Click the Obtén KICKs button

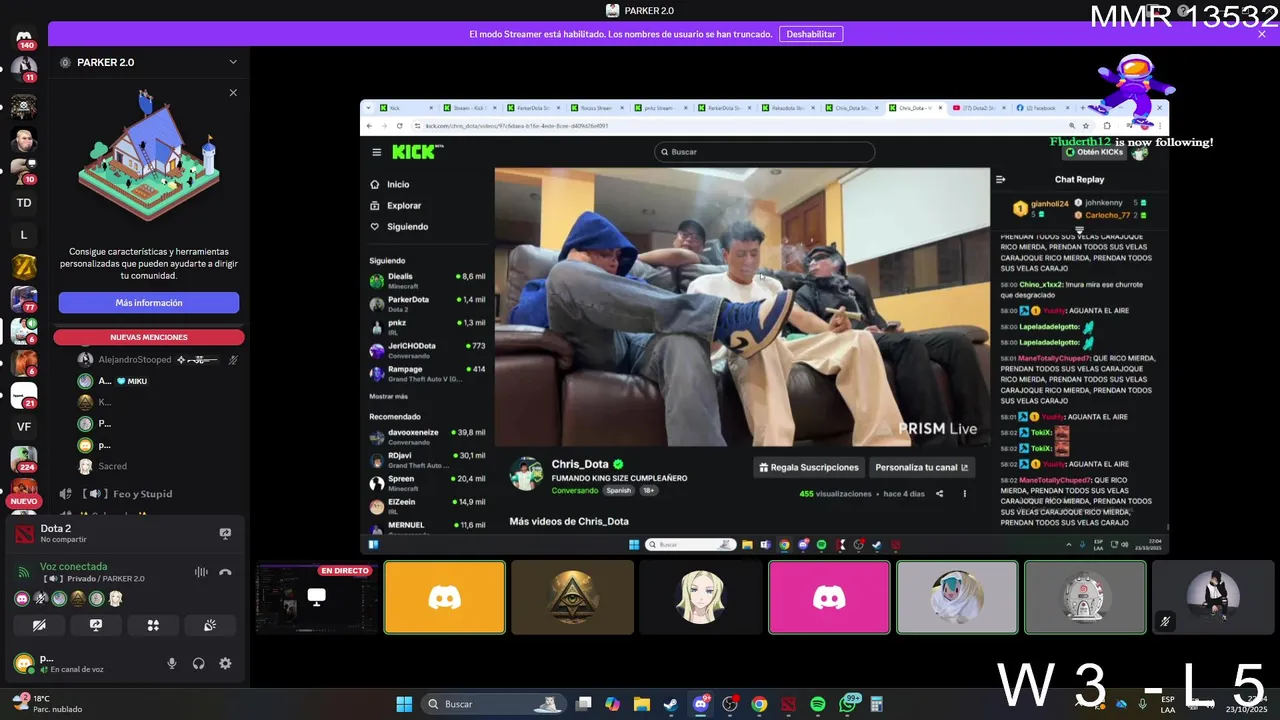point(1094,152)
